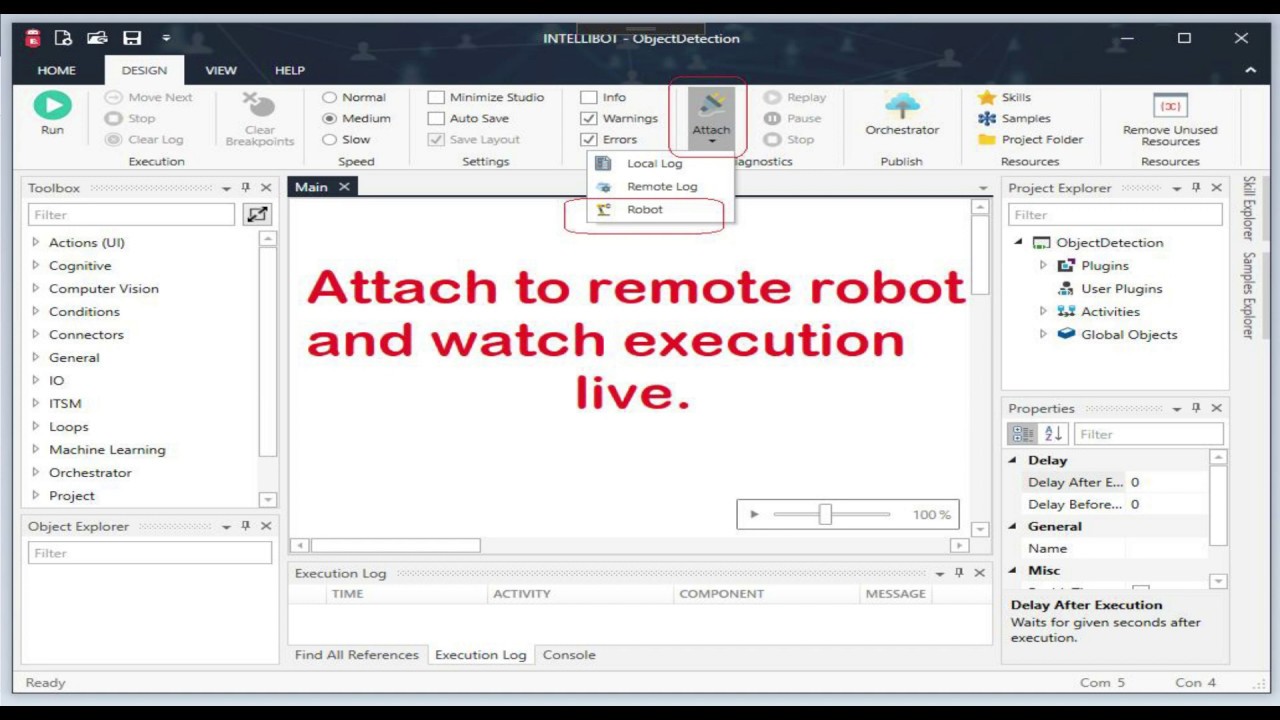1280x720 pixels.
Task: Expand Plugins node in Project Explorer
Action: [1043, 265]
